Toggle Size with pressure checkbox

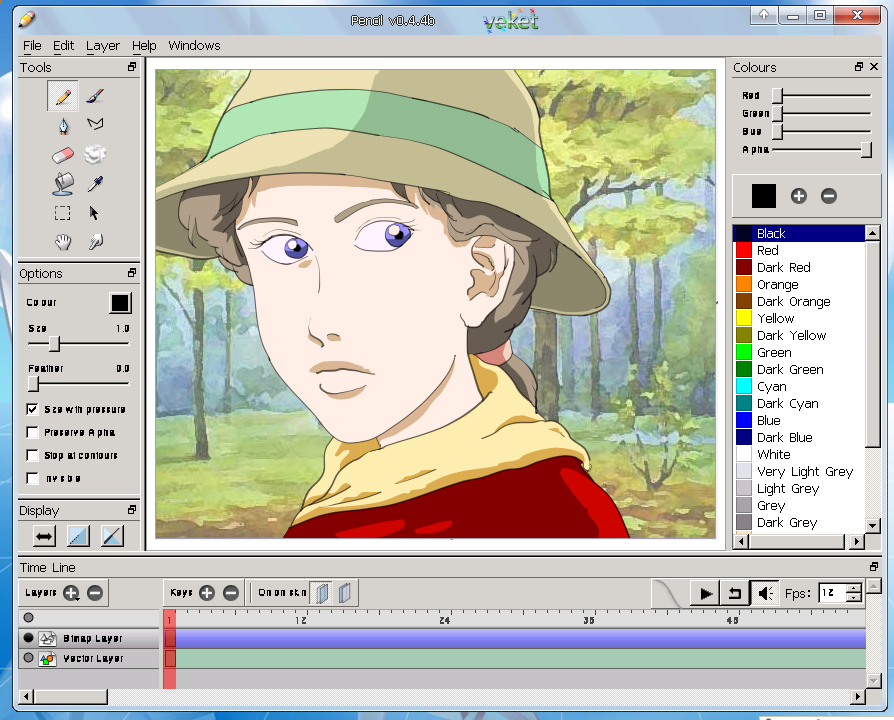point(32,409)
